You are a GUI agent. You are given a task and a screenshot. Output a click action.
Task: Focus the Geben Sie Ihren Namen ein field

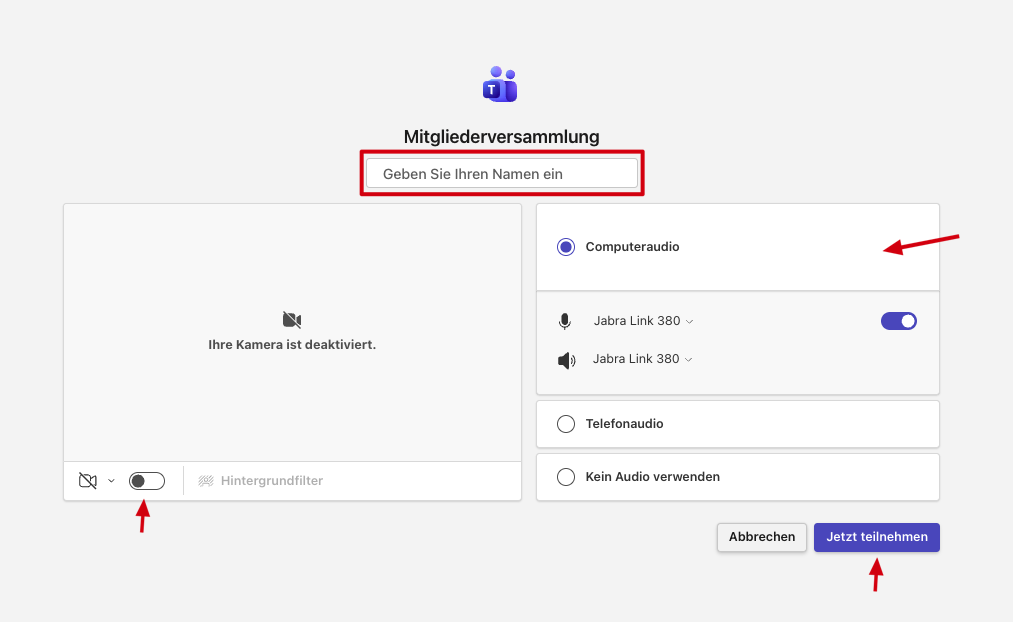[501, 173]
